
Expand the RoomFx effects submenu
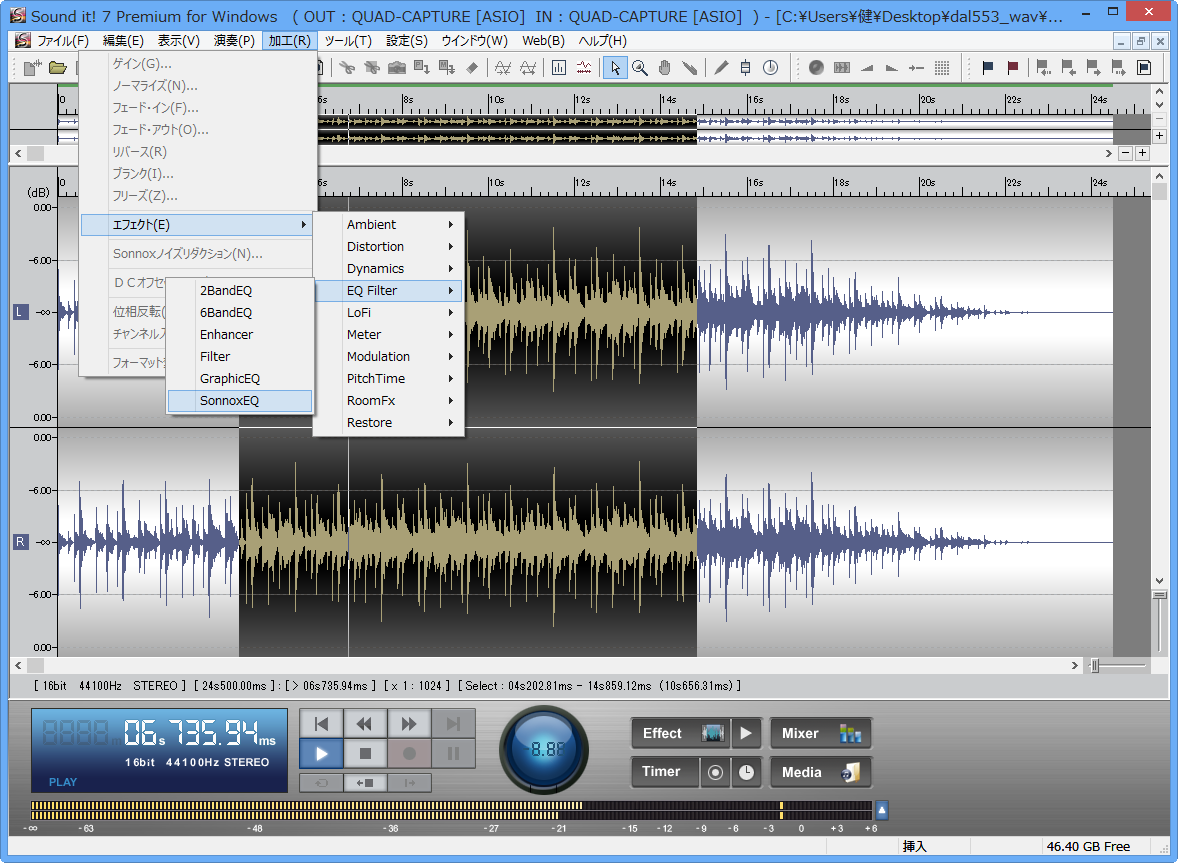pos(388,400)
